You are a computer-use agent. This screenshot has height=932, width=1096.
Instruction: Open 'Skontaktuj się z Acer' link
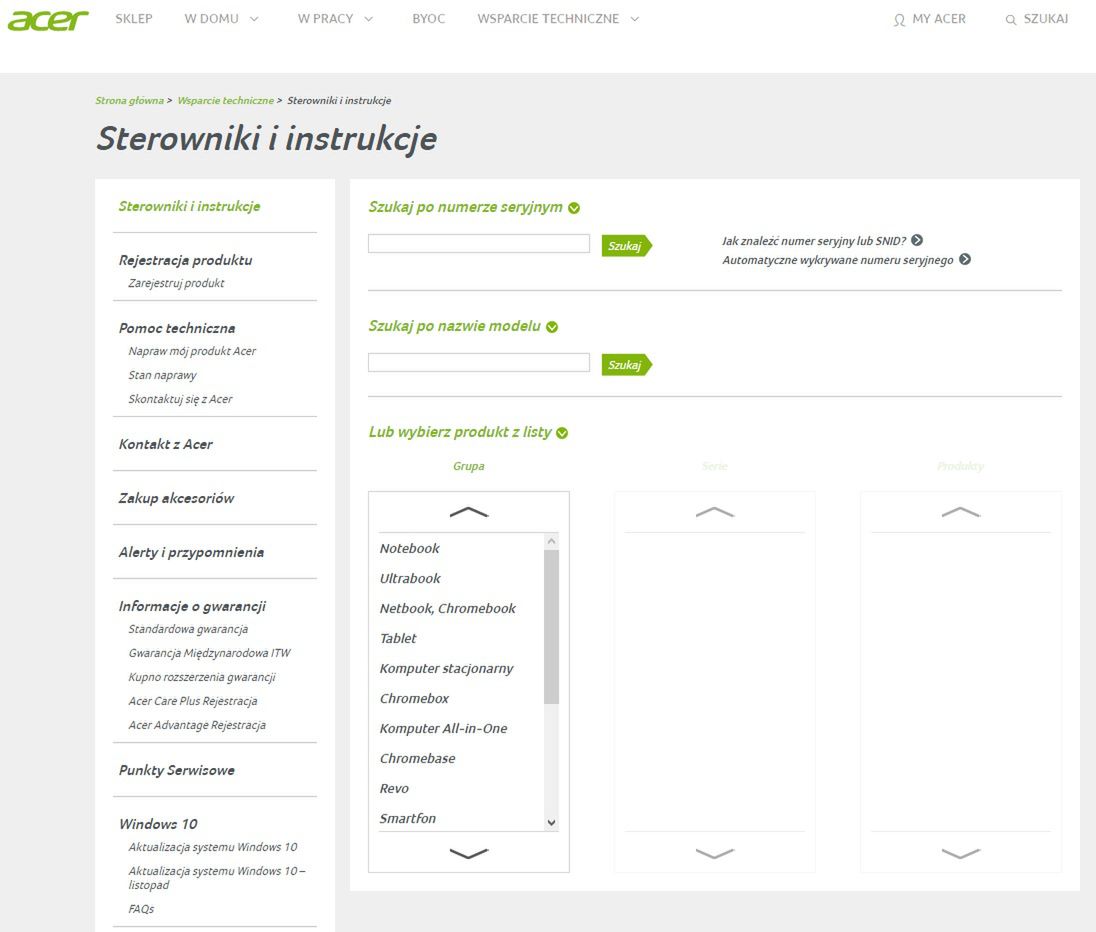tap(180, 399)
